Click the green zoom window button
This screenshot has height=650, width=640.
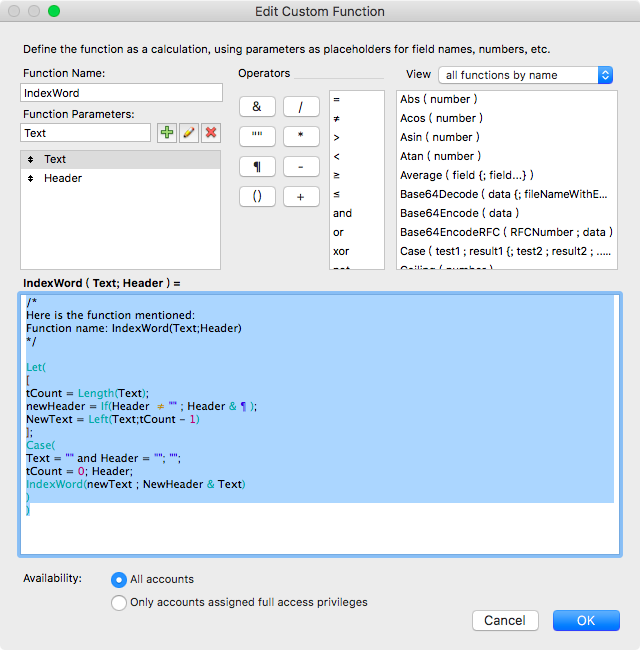click(54, 11)
